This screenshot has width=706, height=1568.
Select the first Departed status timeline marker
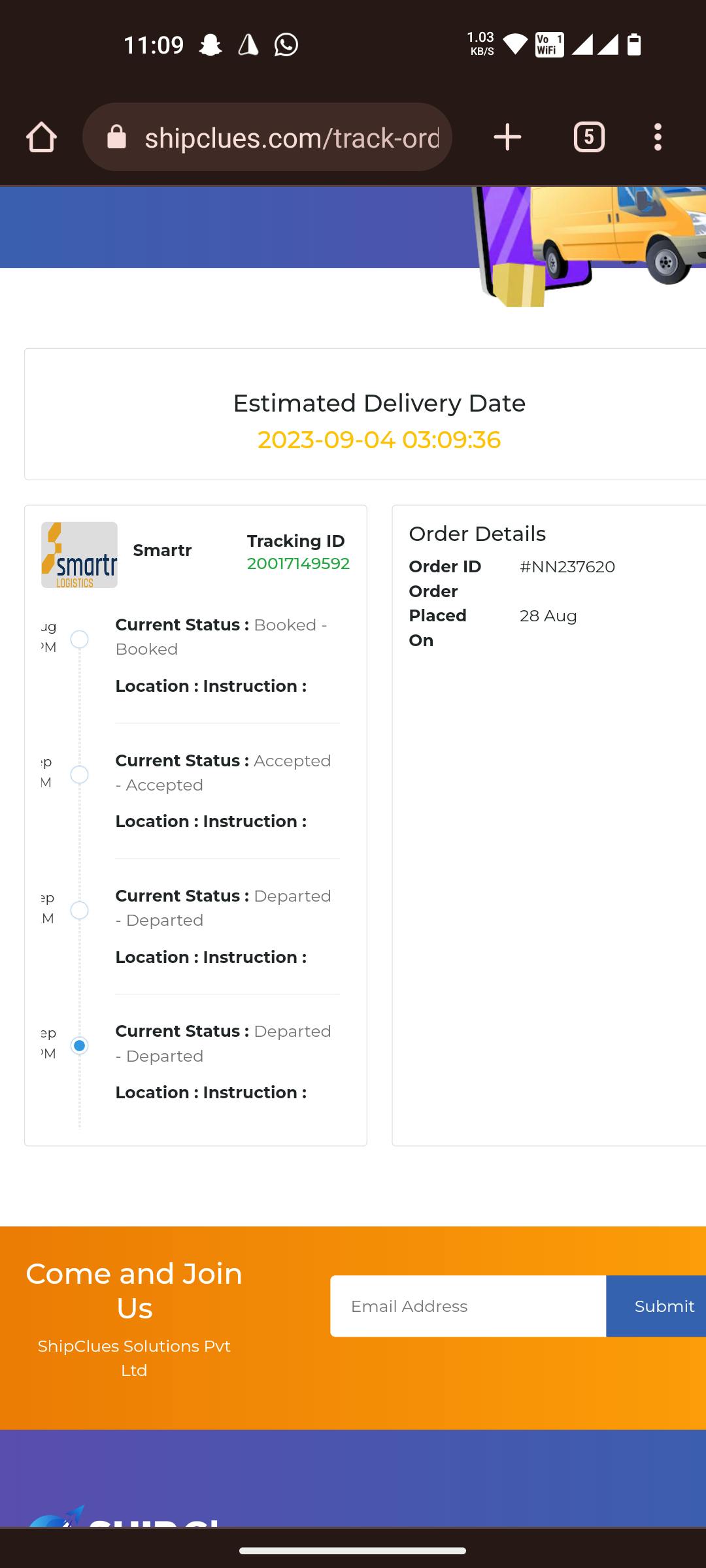point(80,910)
